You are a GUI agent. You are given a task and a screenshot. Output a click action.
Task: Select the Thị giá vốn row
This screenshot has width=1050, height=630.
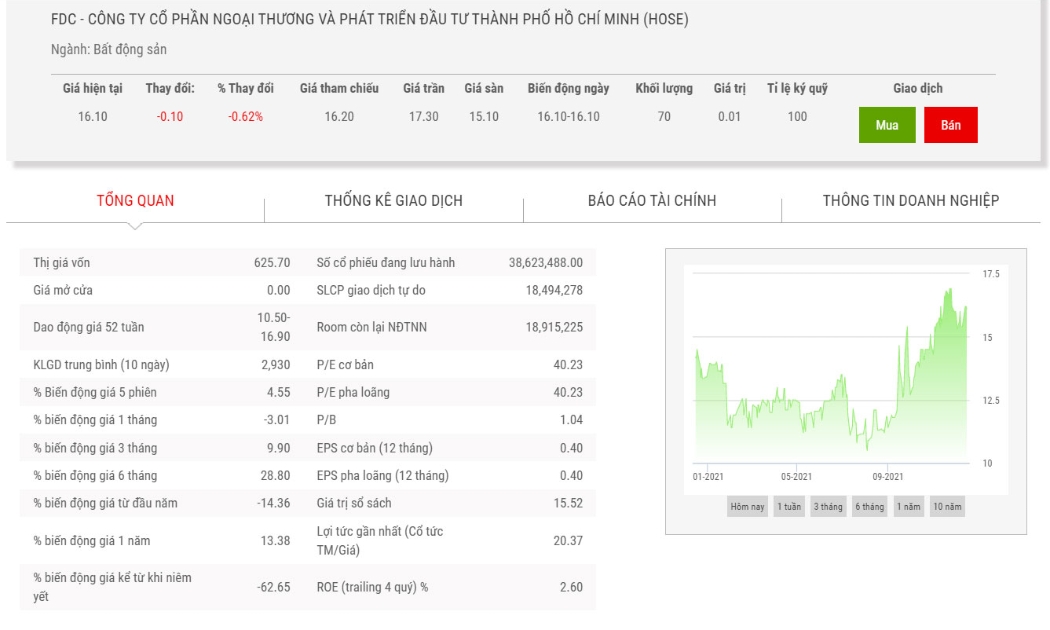tap(161, 262)
